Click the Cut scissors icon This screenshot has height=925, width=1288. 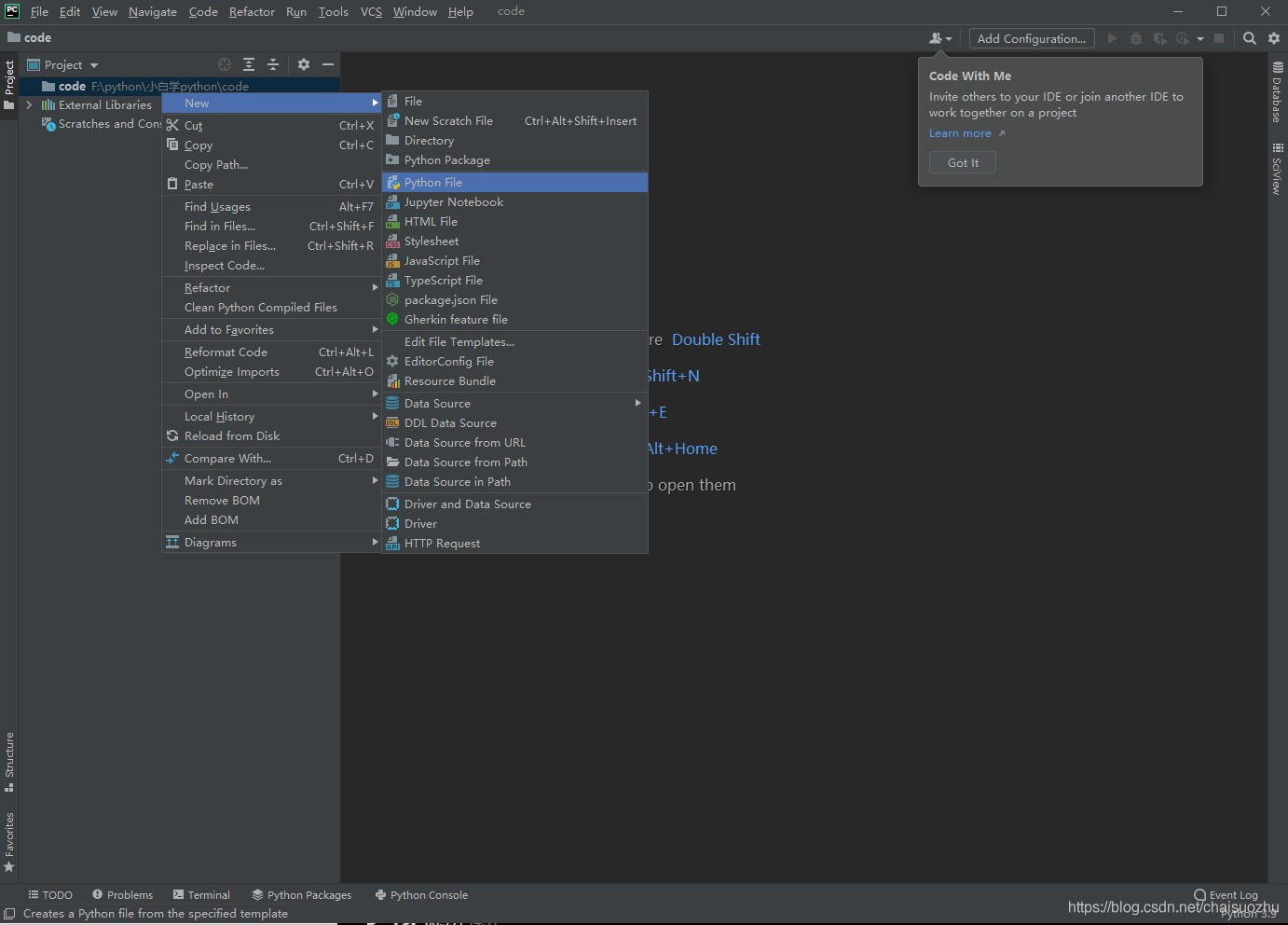pyautogui.click(x=172, y=126)
